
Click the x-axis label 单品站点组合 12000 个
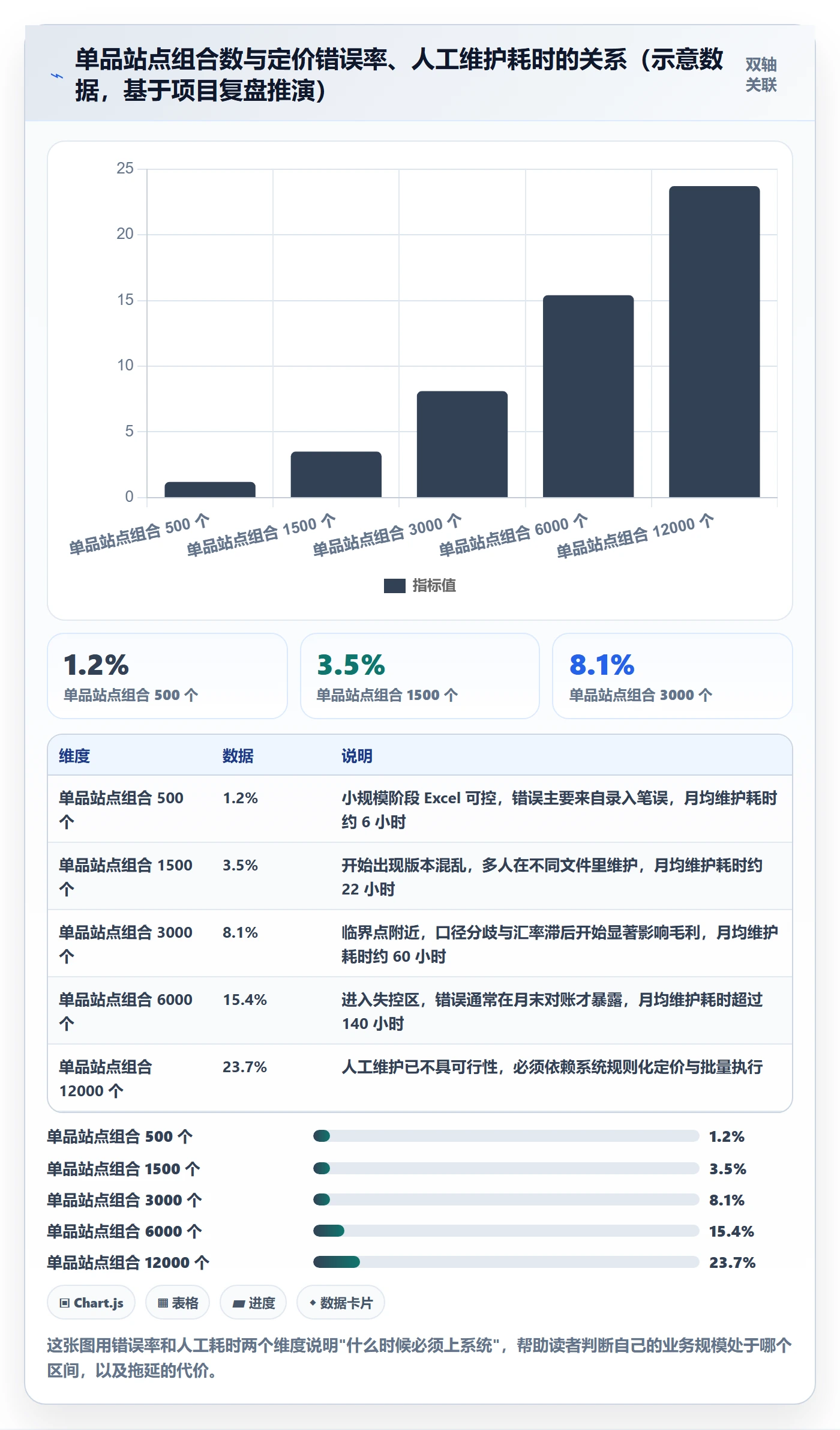[635, 536]
